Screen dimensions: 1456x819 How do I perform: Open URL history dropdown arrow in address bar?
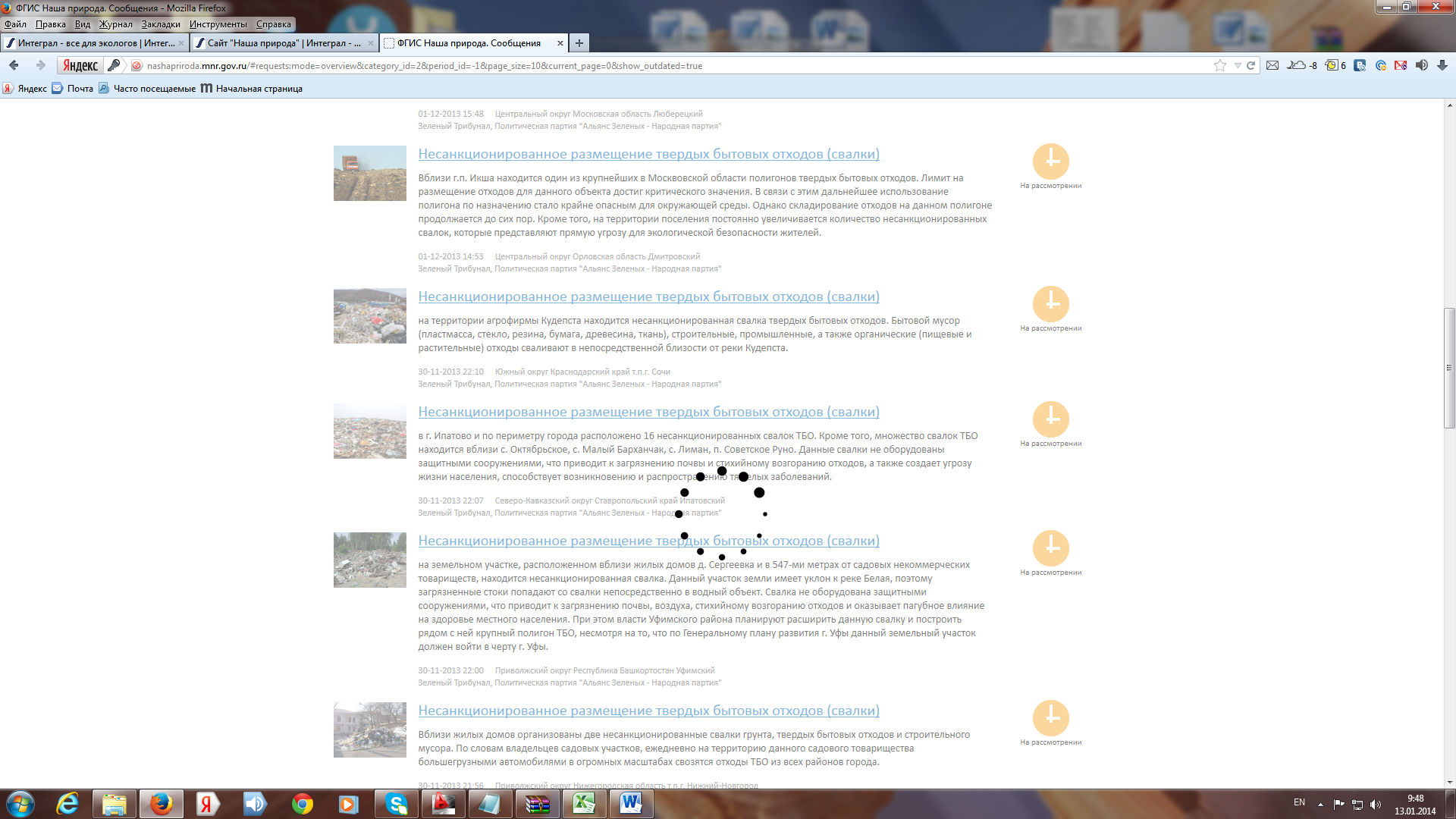1238,66
